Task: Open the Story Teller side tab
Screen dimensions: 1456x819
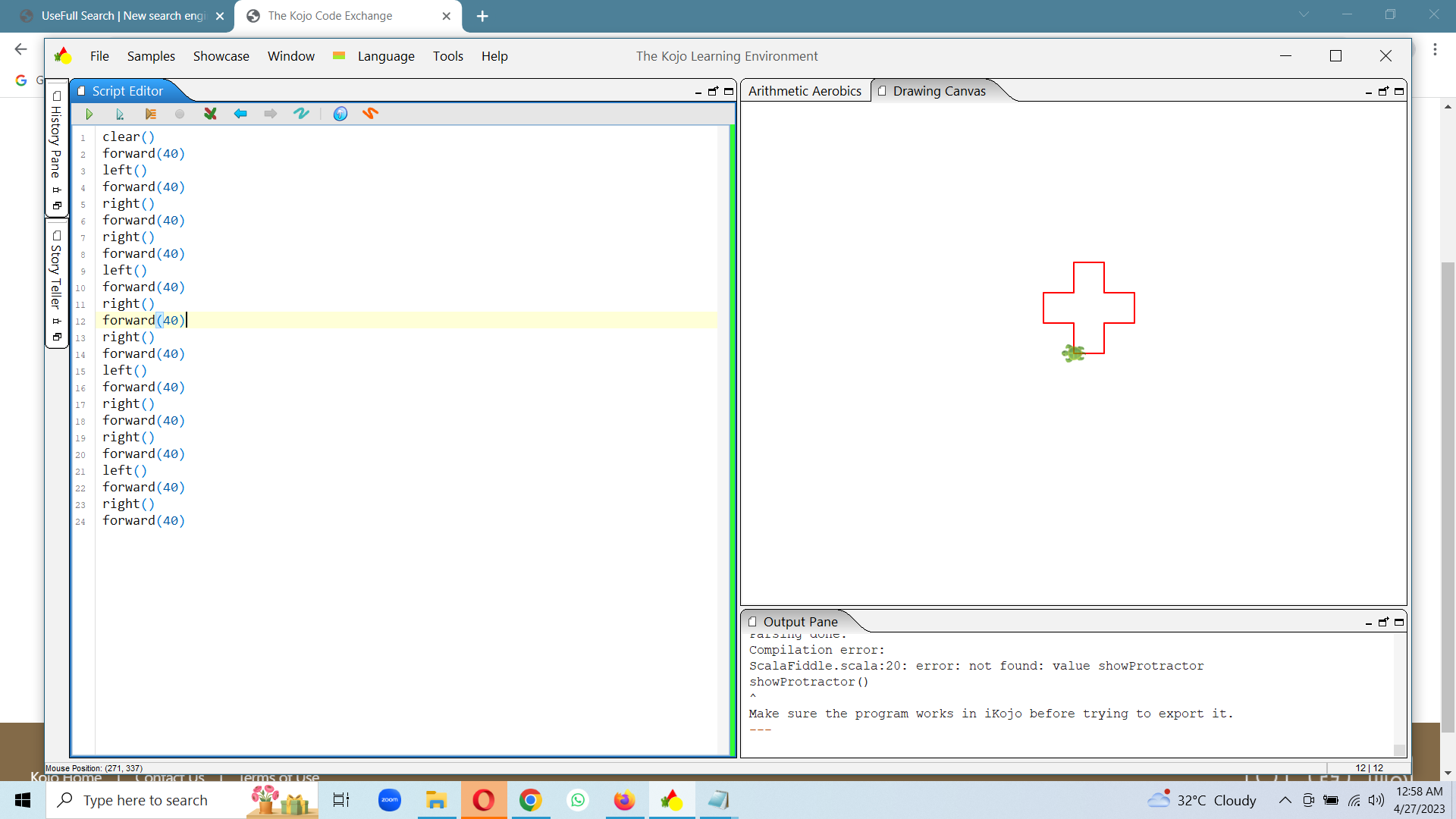Action: 56,276
